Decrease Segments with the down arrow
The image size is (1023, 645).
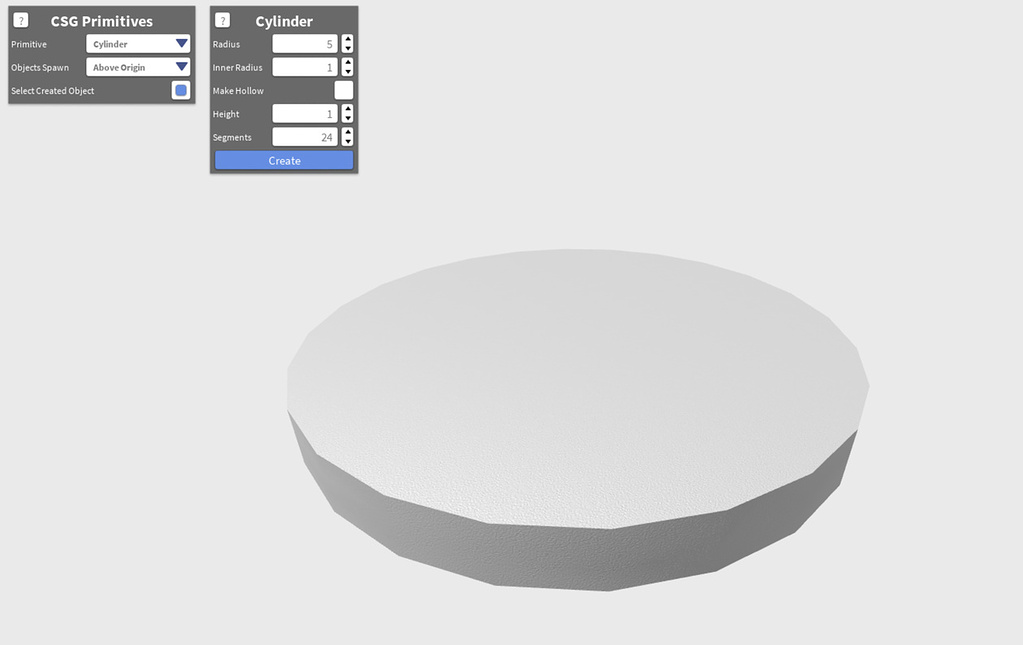coord(347,140)
